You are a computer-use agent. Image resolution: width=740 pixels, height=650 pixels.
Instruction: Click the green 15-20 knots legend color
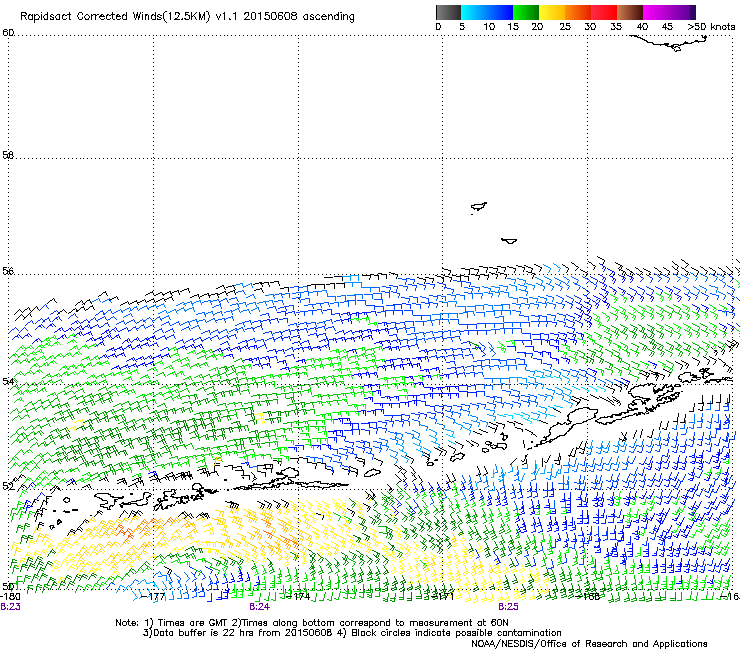tap(526, 12)
